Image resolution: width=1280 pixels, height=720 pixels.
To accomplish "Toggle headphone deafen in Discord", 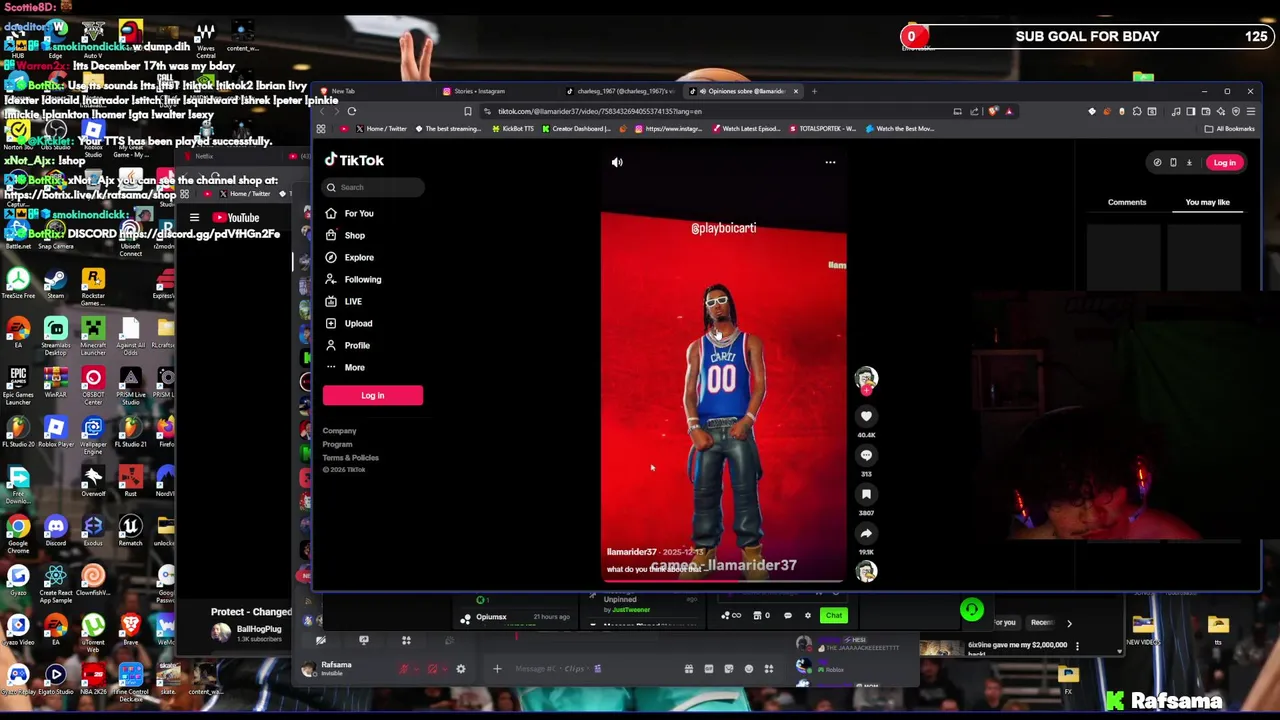I will (433, 669).
